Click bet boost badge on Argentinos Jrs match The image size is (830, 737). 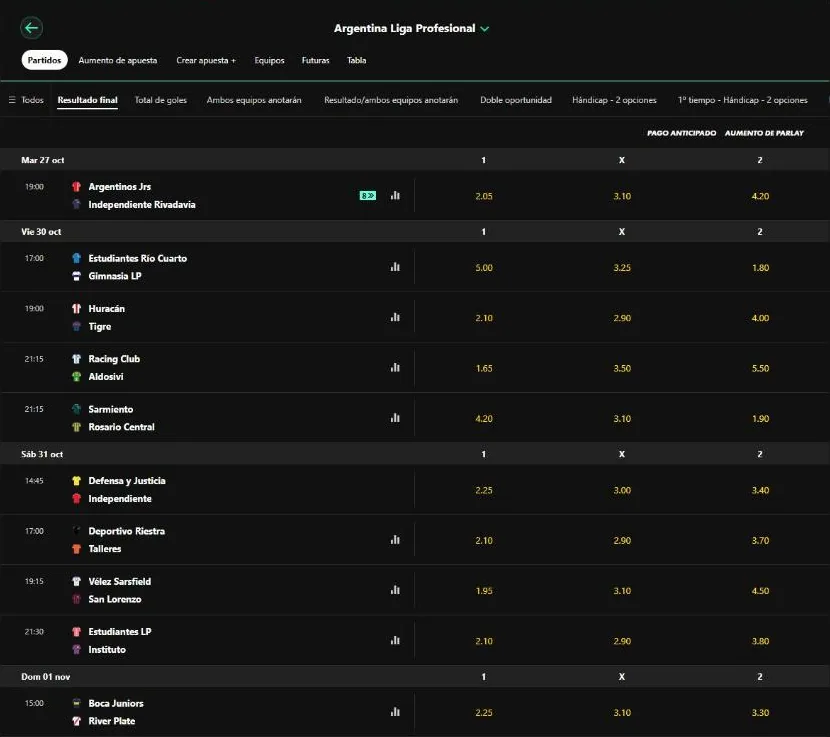tap(368, 196)
